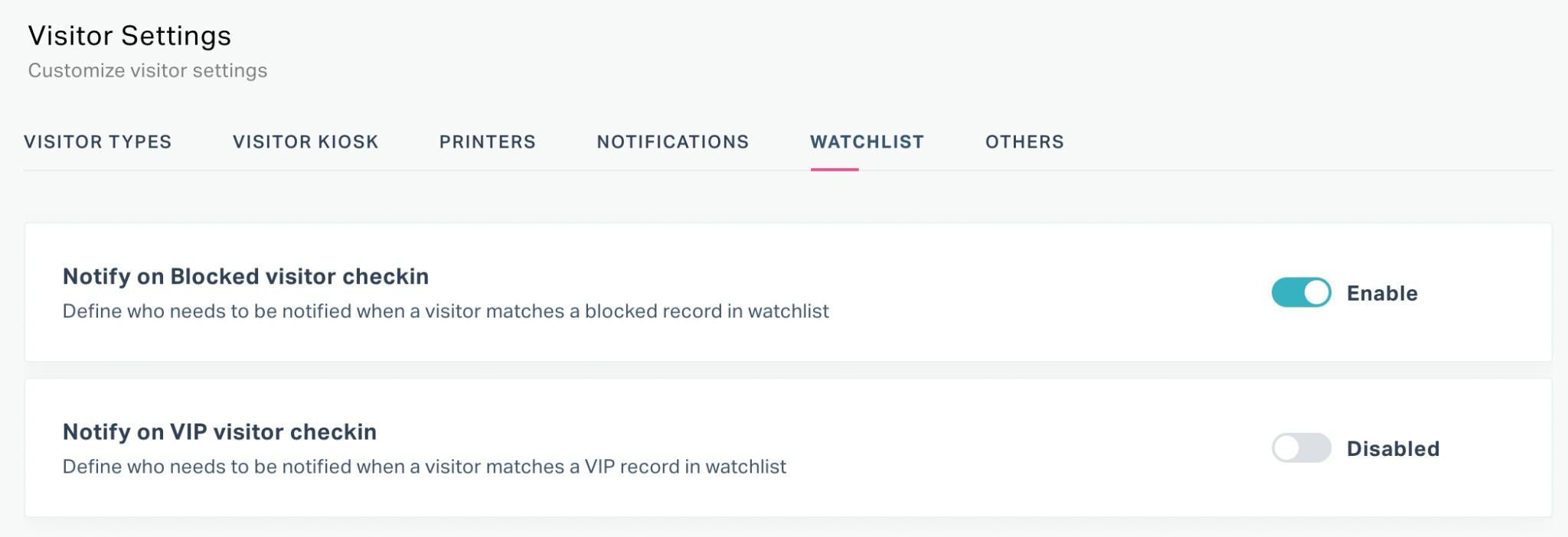The height and width of the screenshot is (537, 1568).
Task: Click the Notify on Blocked visitor checkin title
Action: 246,277
